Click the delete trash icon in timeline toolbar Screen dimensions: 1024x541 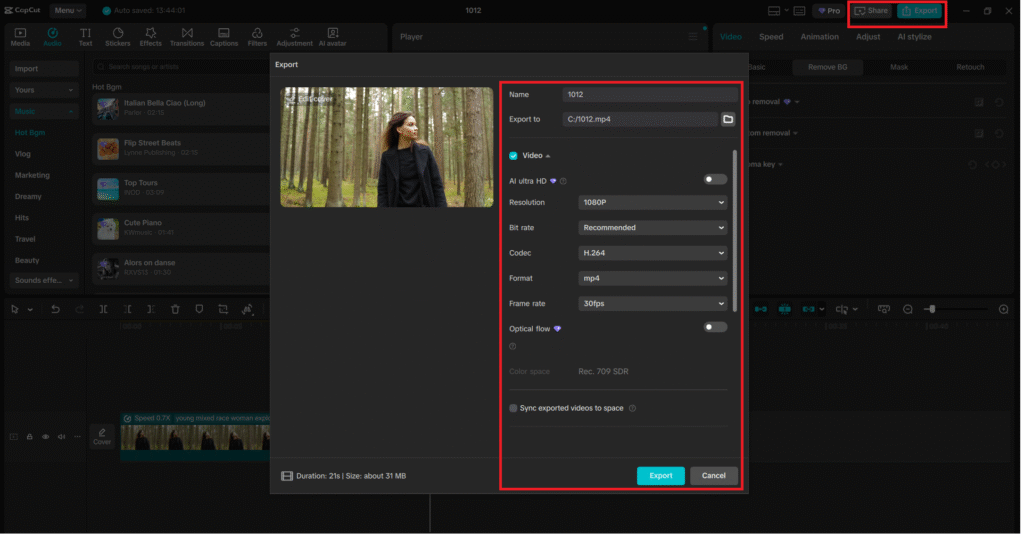click(x=175, y=310)
